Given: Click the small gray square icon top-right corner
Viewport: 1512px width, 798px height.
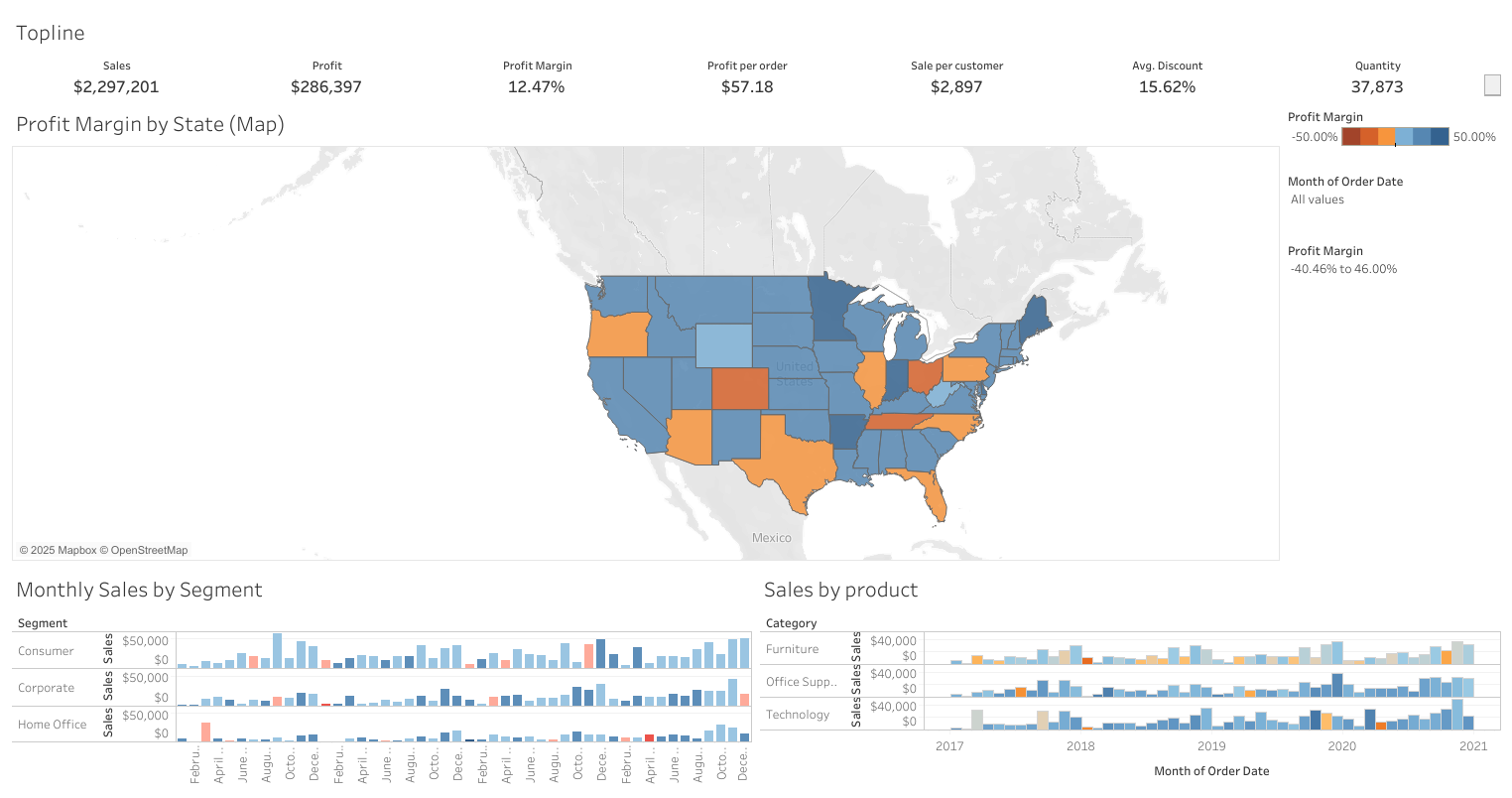Looking at the screenshot, I should tap(1491, 85).
